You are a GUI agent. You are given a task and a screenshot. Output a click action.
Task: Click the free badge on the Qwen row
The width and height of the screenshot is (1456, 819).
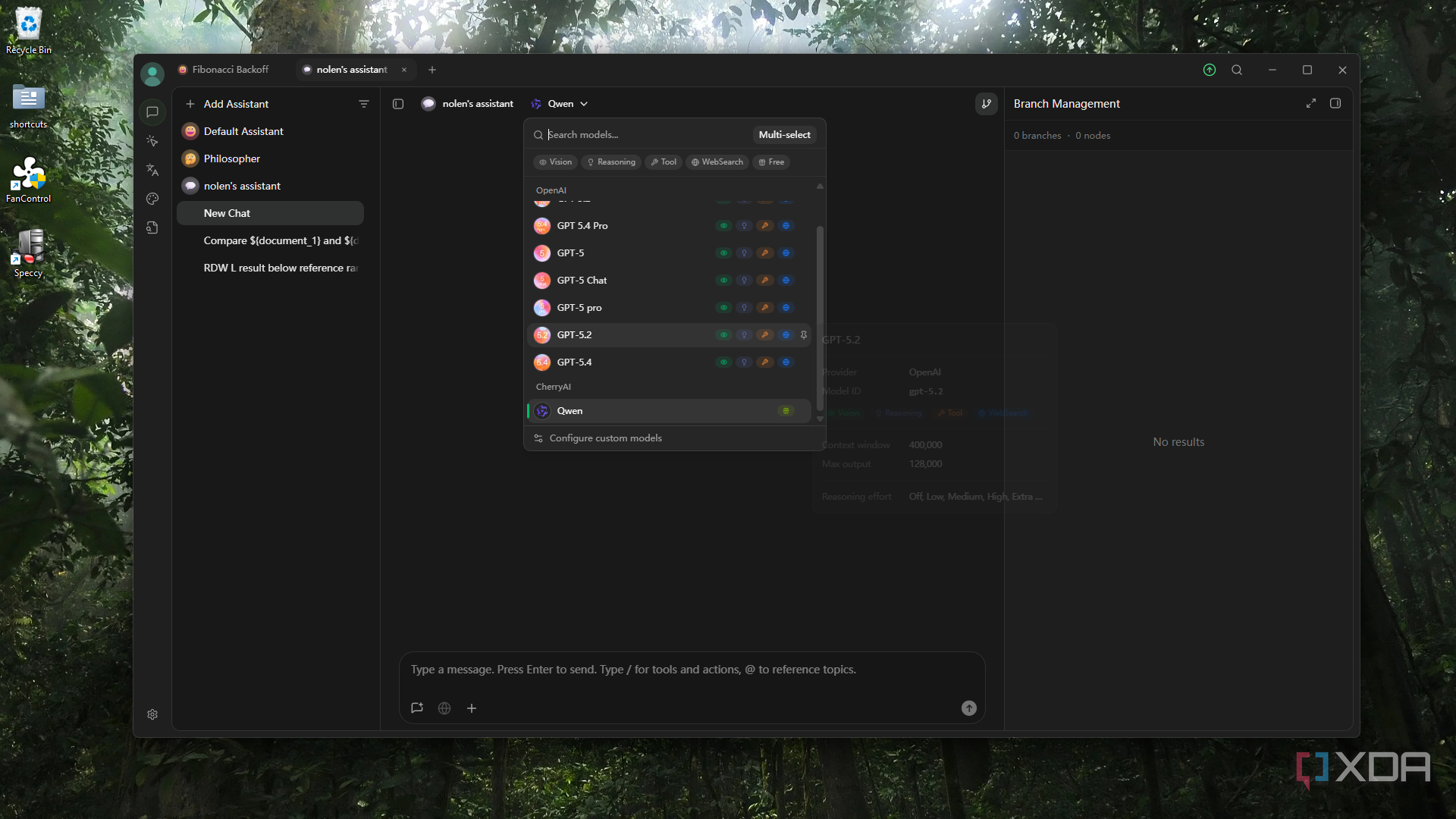(x=786, y=410)
